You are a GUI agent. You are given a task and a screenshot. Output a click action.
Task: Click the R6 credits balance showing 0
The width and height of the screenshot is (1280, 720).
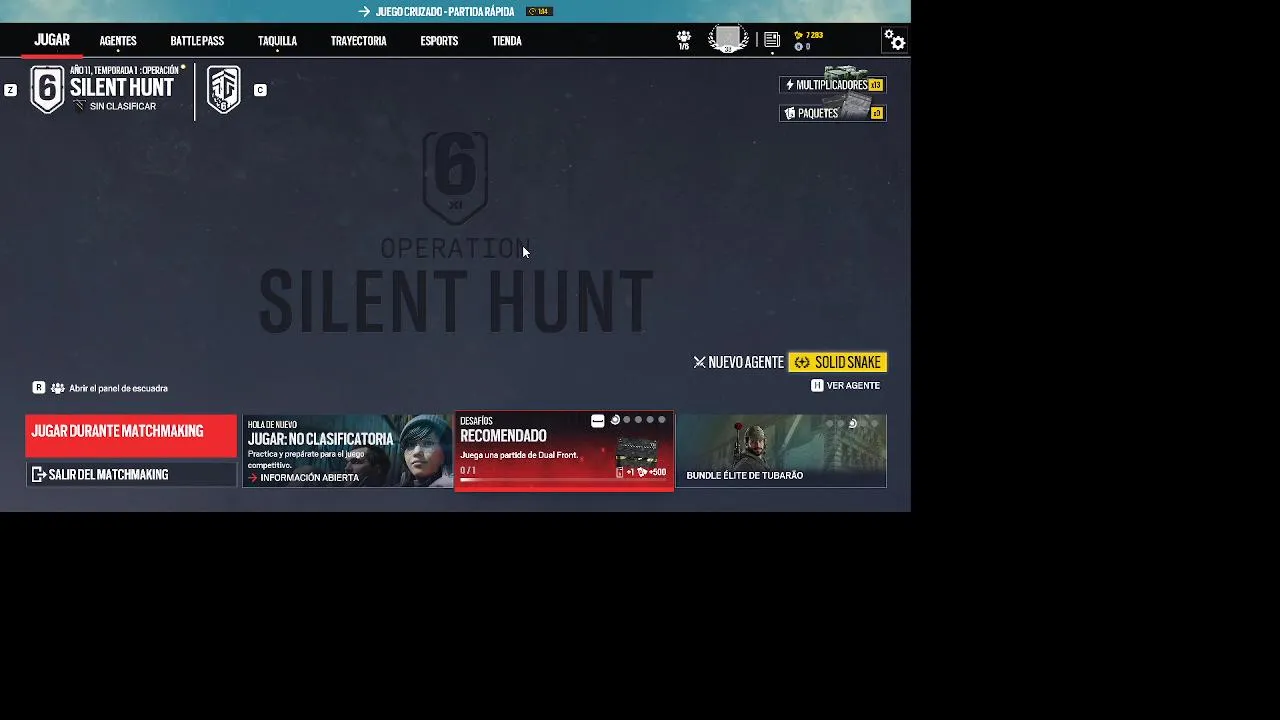(x=802, y=47)
